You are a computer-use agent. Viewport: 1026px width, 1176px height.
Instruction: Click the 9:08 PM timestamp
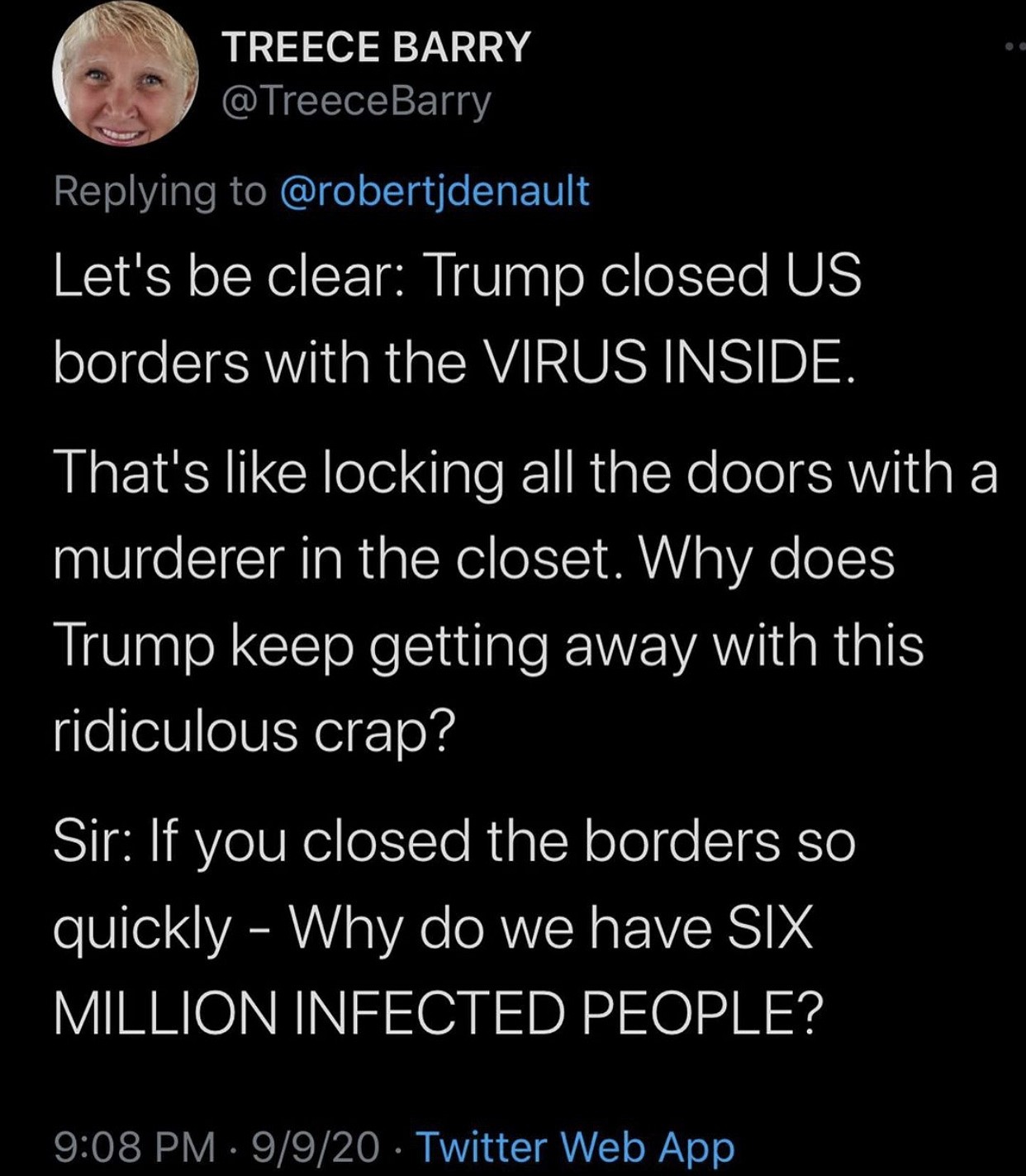click(x=134, y=1146)
